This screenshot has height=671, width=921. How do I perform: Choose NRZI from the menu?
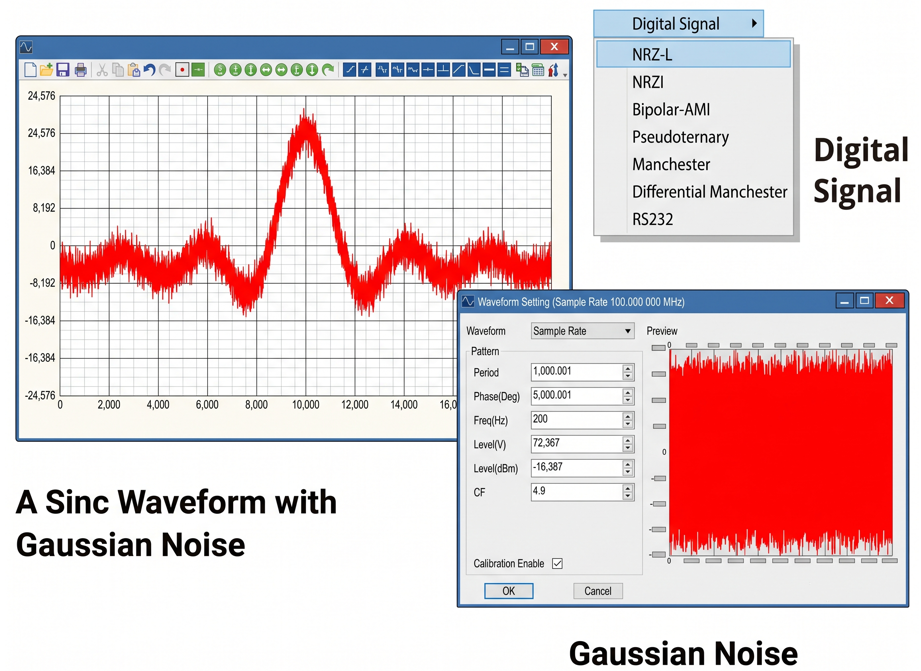(693, 82)
